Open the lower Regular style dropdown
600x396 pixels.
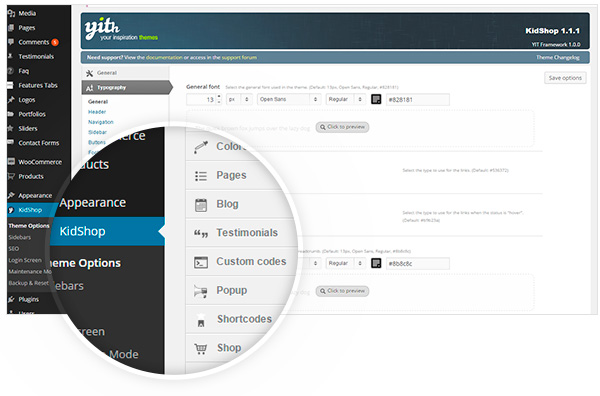[346, 263]
